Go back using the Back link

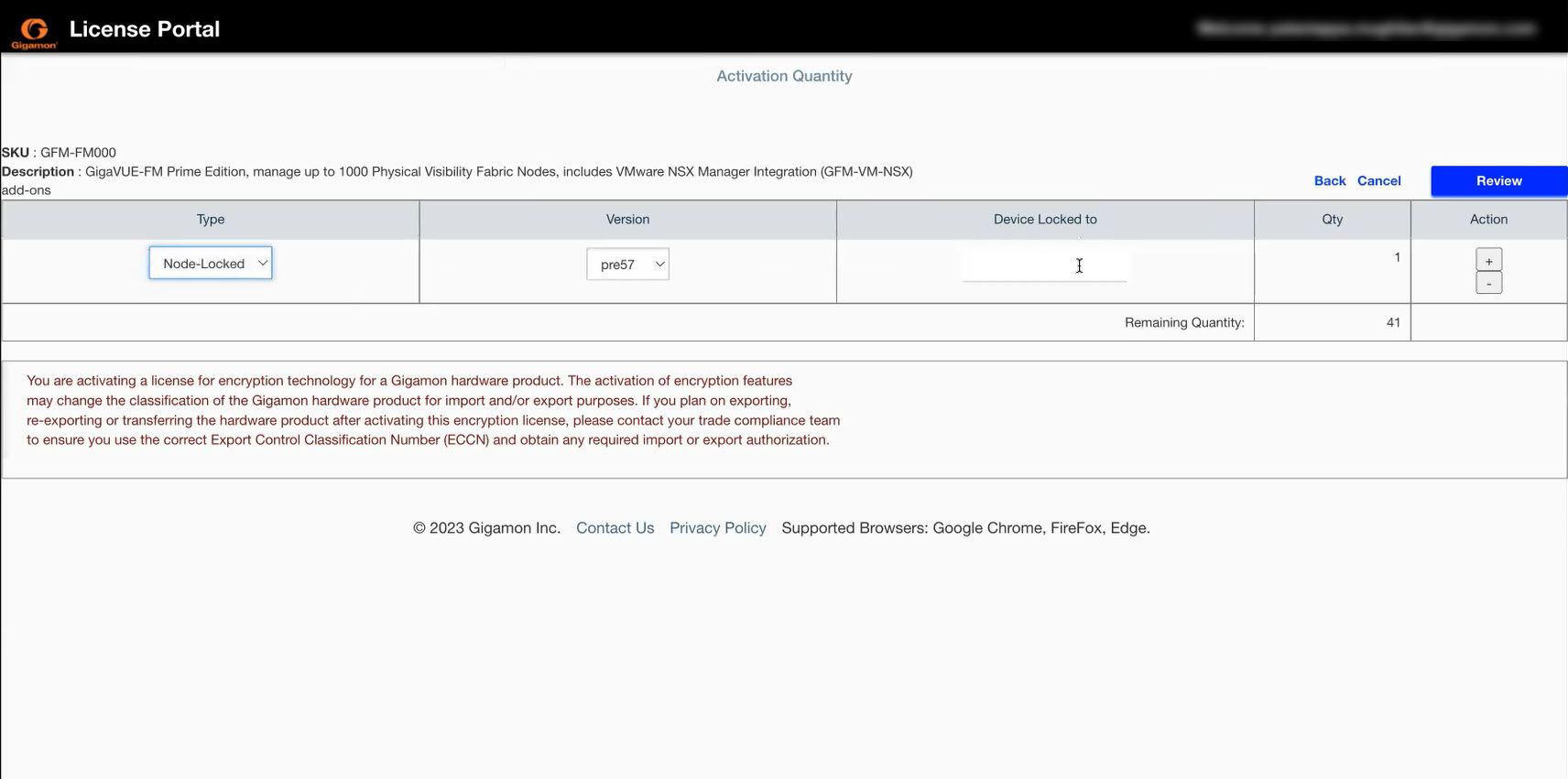[1329, 181]
